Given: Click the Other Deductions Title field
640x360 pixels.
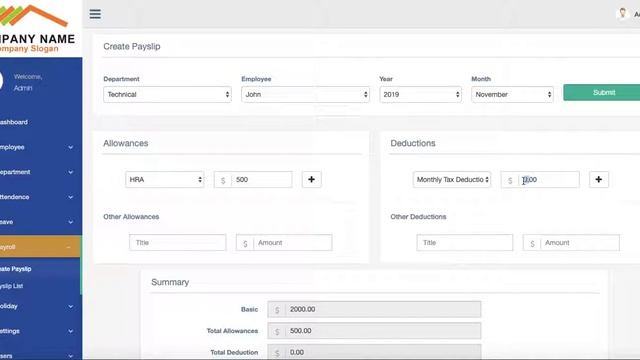Looking at the screenshot, I should point(465,242).
